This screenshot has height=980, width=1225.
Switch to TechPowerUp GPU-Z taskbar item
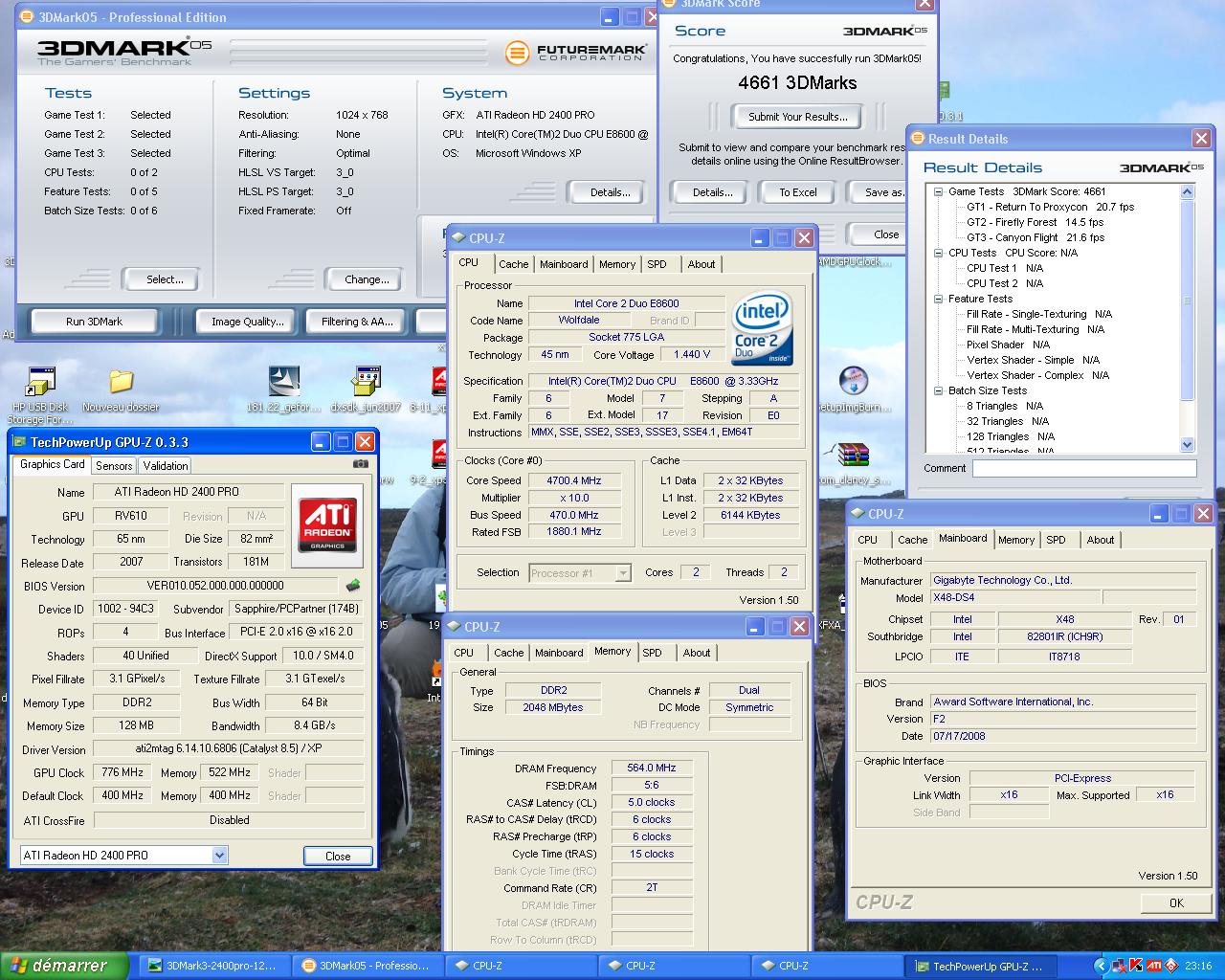pos(980,966)
